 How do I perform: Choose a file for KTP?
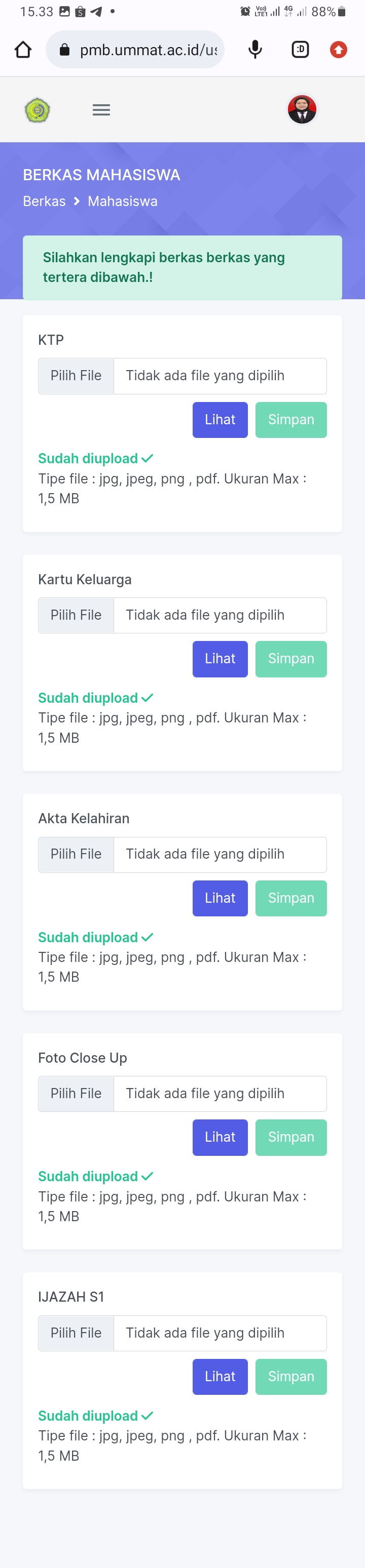(76, 376)
